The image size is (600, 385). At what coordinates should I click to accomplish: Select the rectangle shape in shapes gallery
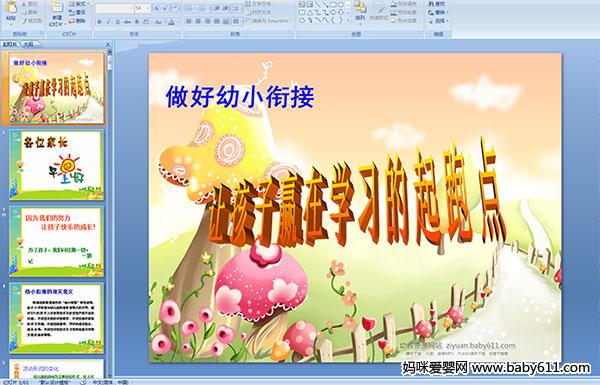click(x=333, y=4)
